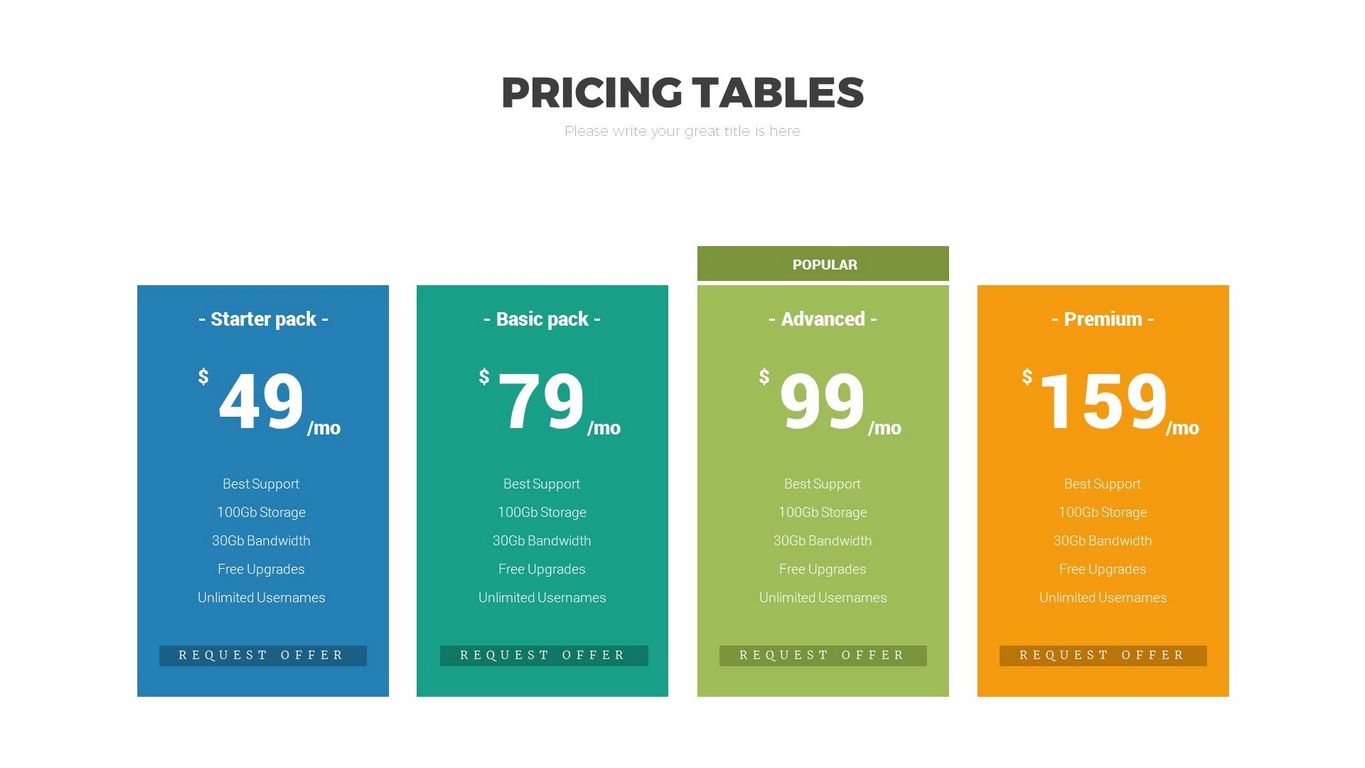The width and height of the screenshot is (1365, 768).
Task: Click 30Gb Bandwidth in the Advanced card
Action: tap(822, 541)
